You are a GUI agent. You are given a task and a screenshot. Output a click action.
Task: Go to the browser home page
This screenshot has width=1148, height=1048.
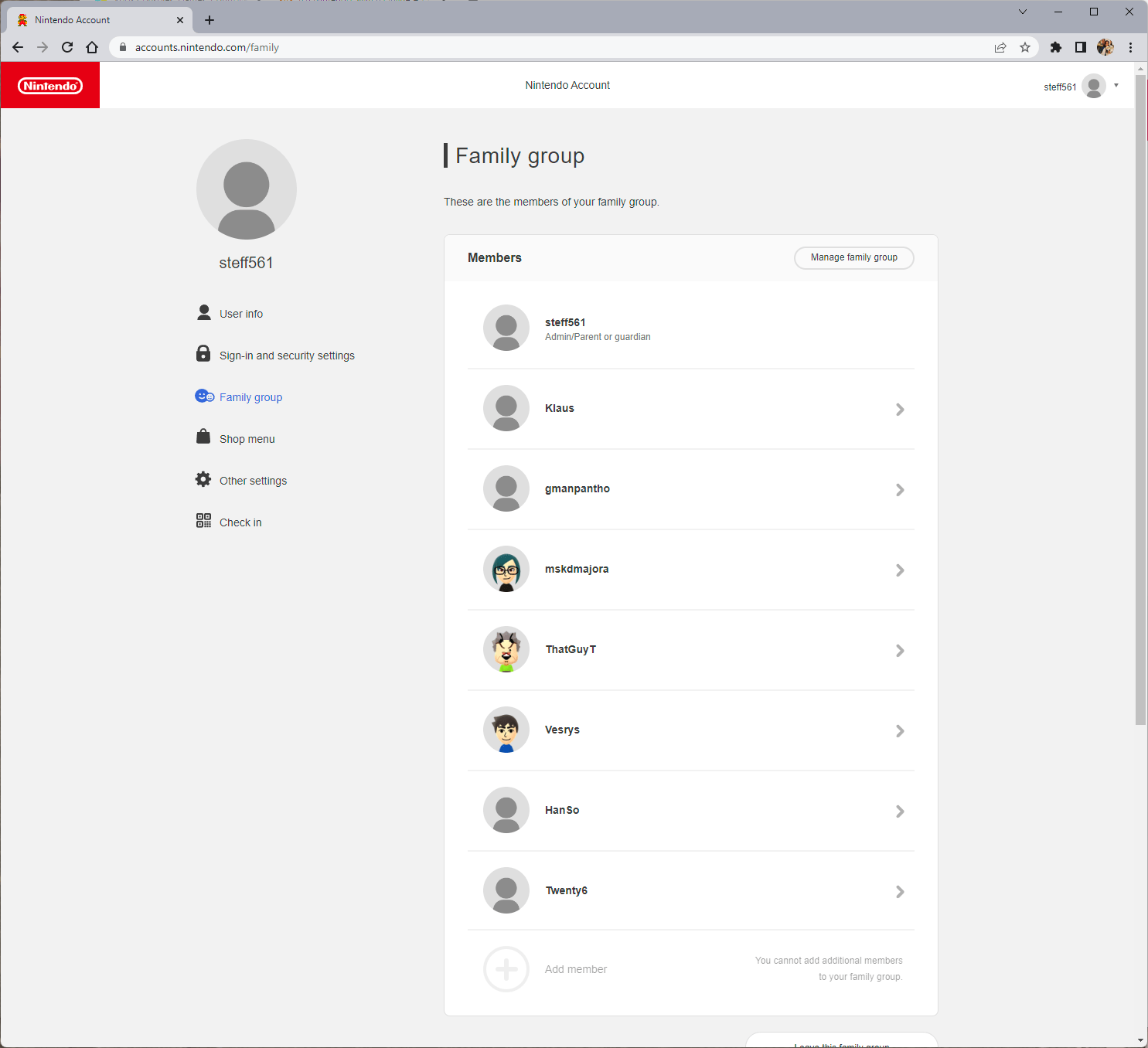tap(92, 47)
